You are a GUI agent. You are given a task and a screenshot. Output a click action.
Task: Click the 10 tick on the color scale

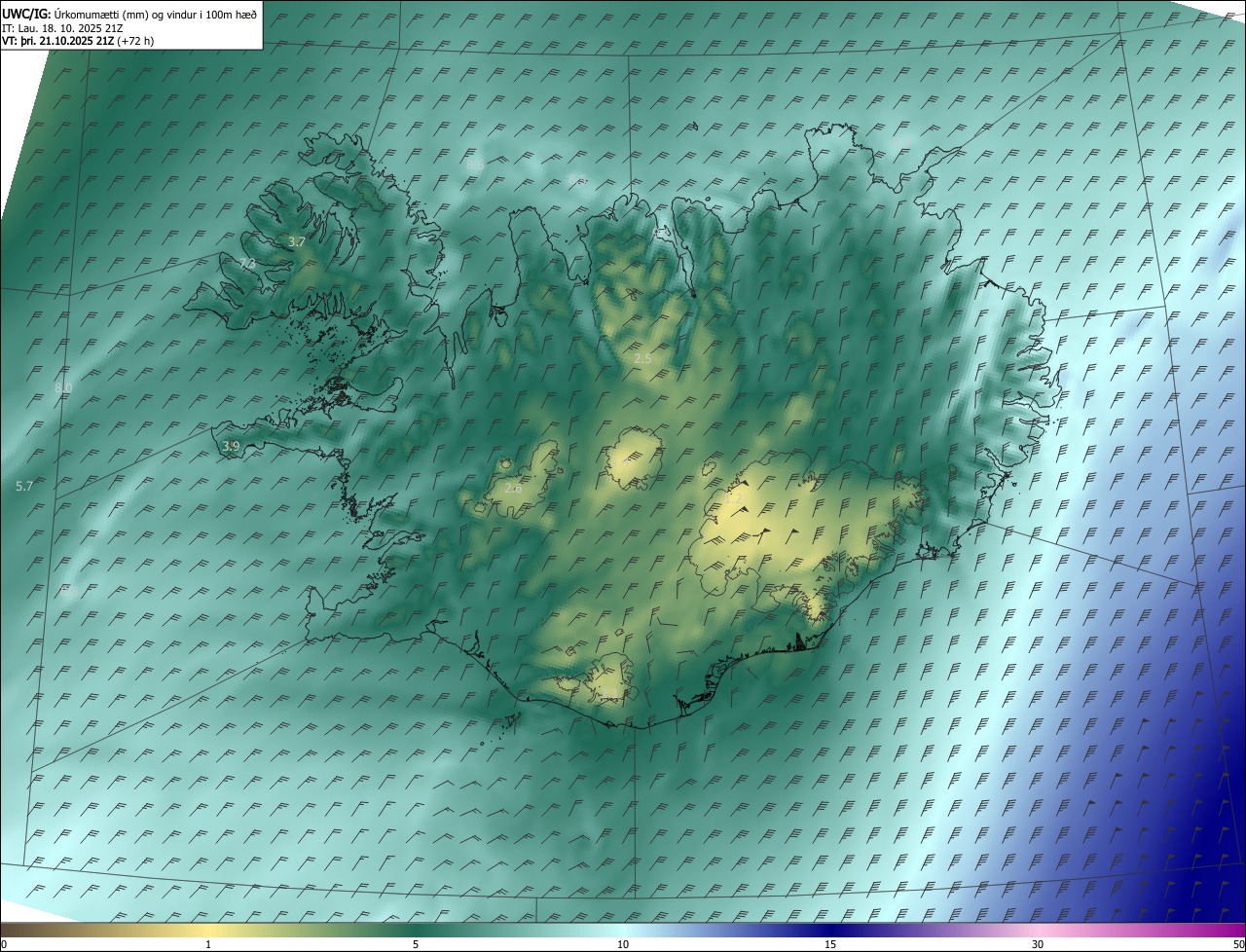623,944
